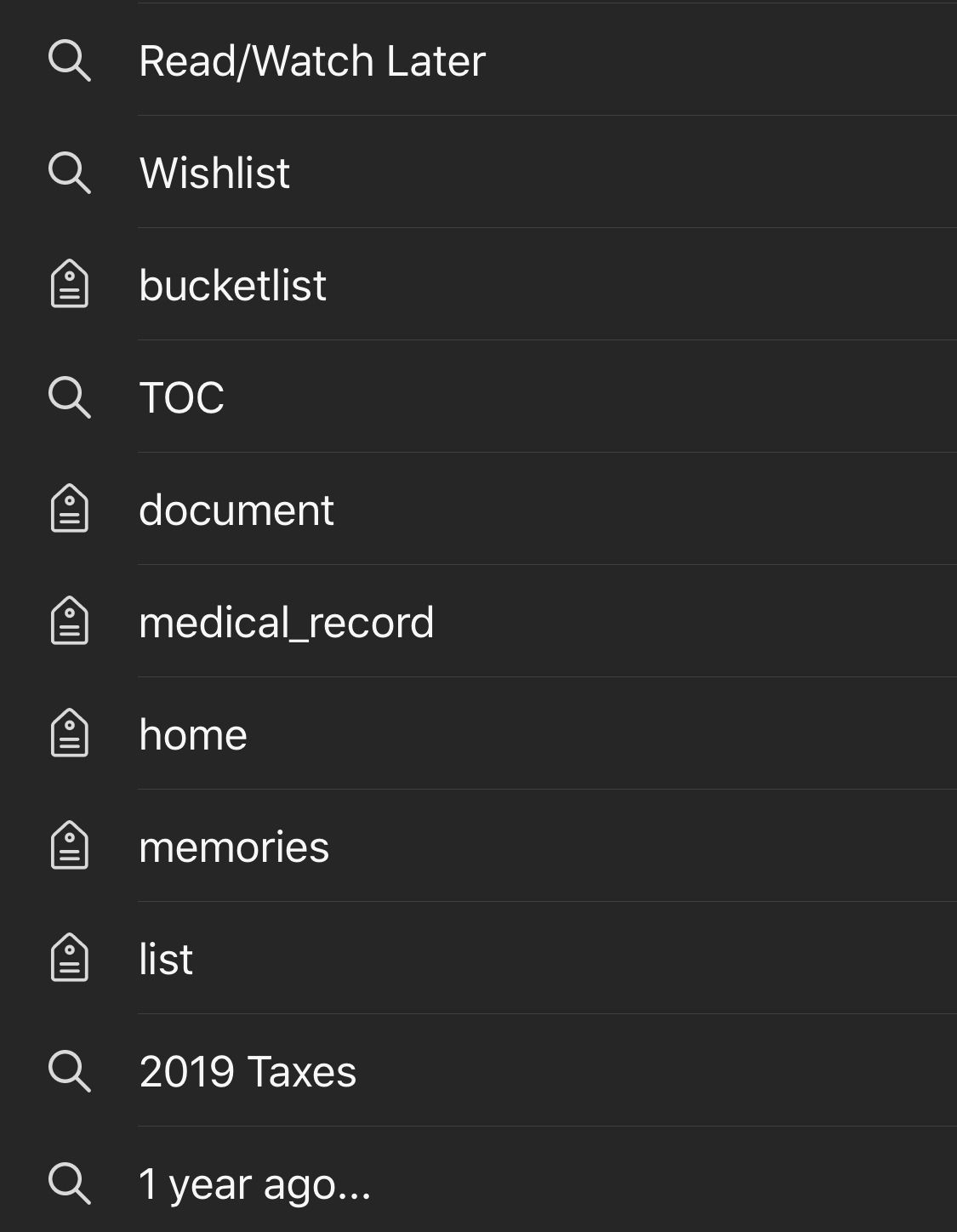Image resolution: width=957 pixels, height=1232 pixels.
Task: Select the search icon next to TOC
Action: (x=69, y=397)
